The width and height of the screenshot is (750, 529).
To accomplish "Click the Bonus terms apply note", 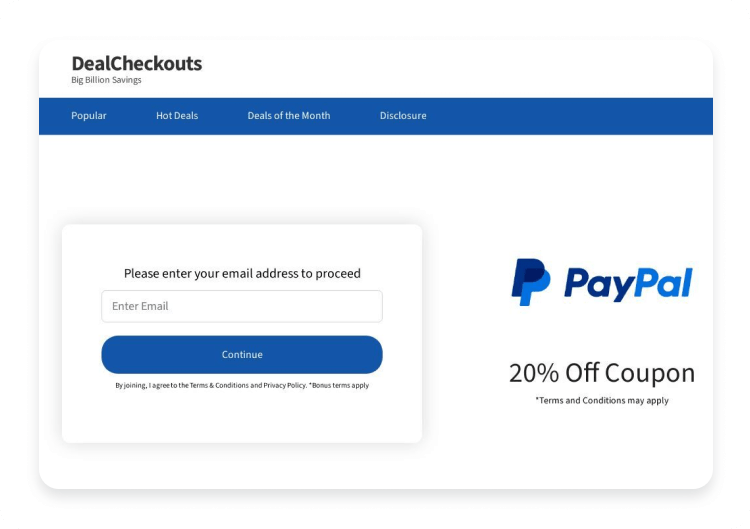I will (339, 386).
